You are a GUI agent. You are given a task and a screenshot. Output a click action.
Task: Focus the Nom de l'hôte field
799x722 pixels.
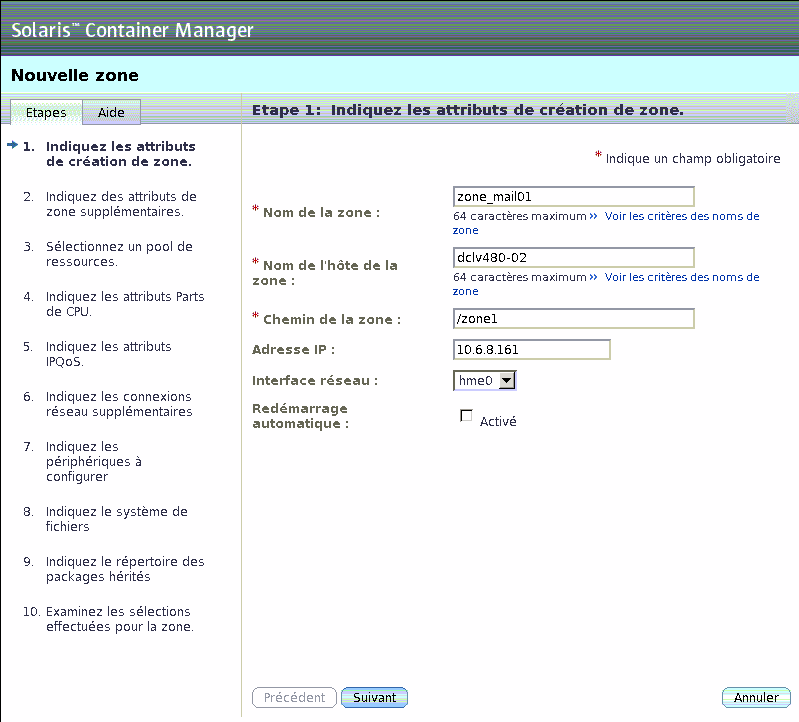pyautogui.click(x=574, y=257)
